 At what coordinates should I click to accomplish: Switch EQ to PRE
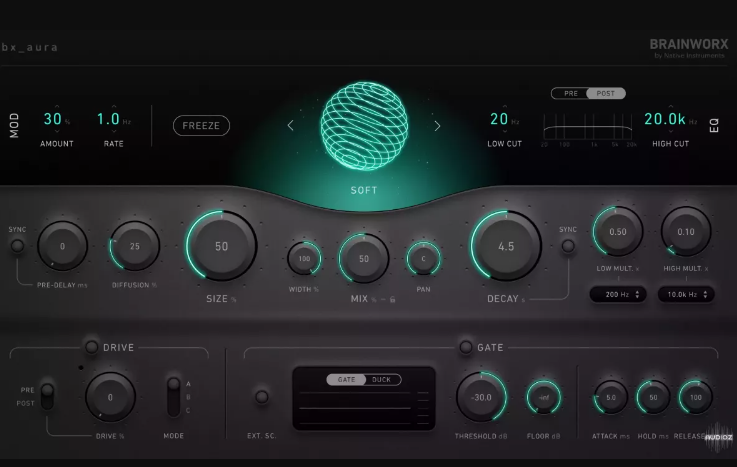(570, 93)
